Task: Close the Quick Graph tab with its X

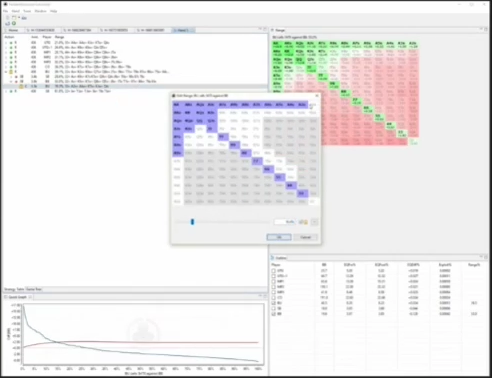Action: [30, 297]
